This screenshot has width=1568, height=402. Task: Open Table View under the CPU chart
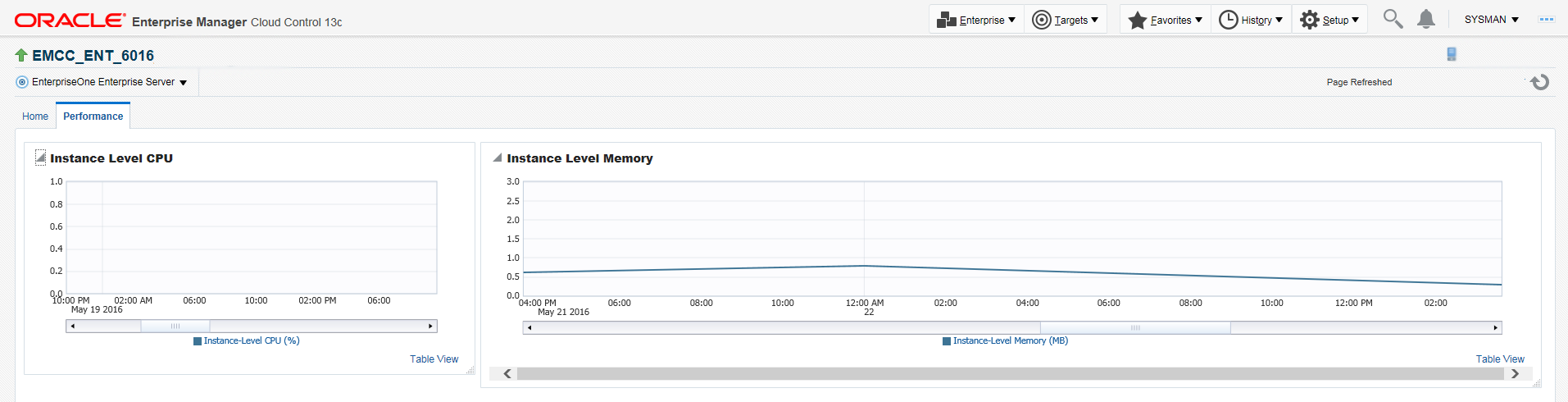point(434,359)
